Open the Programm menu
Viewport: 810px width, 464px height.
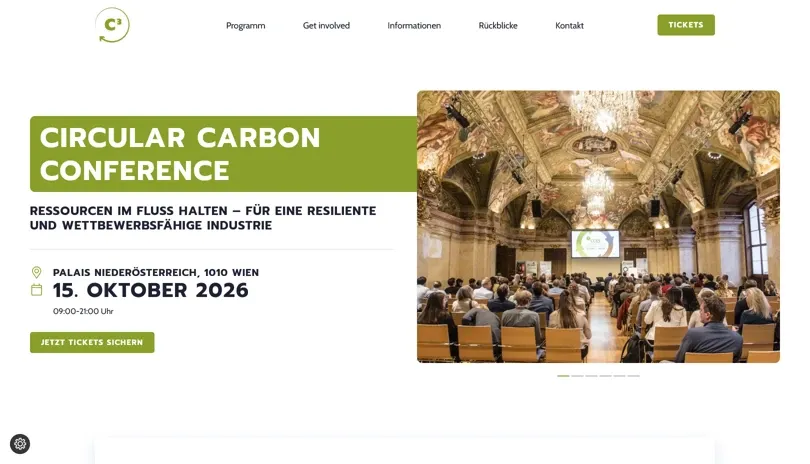point(245,26)
